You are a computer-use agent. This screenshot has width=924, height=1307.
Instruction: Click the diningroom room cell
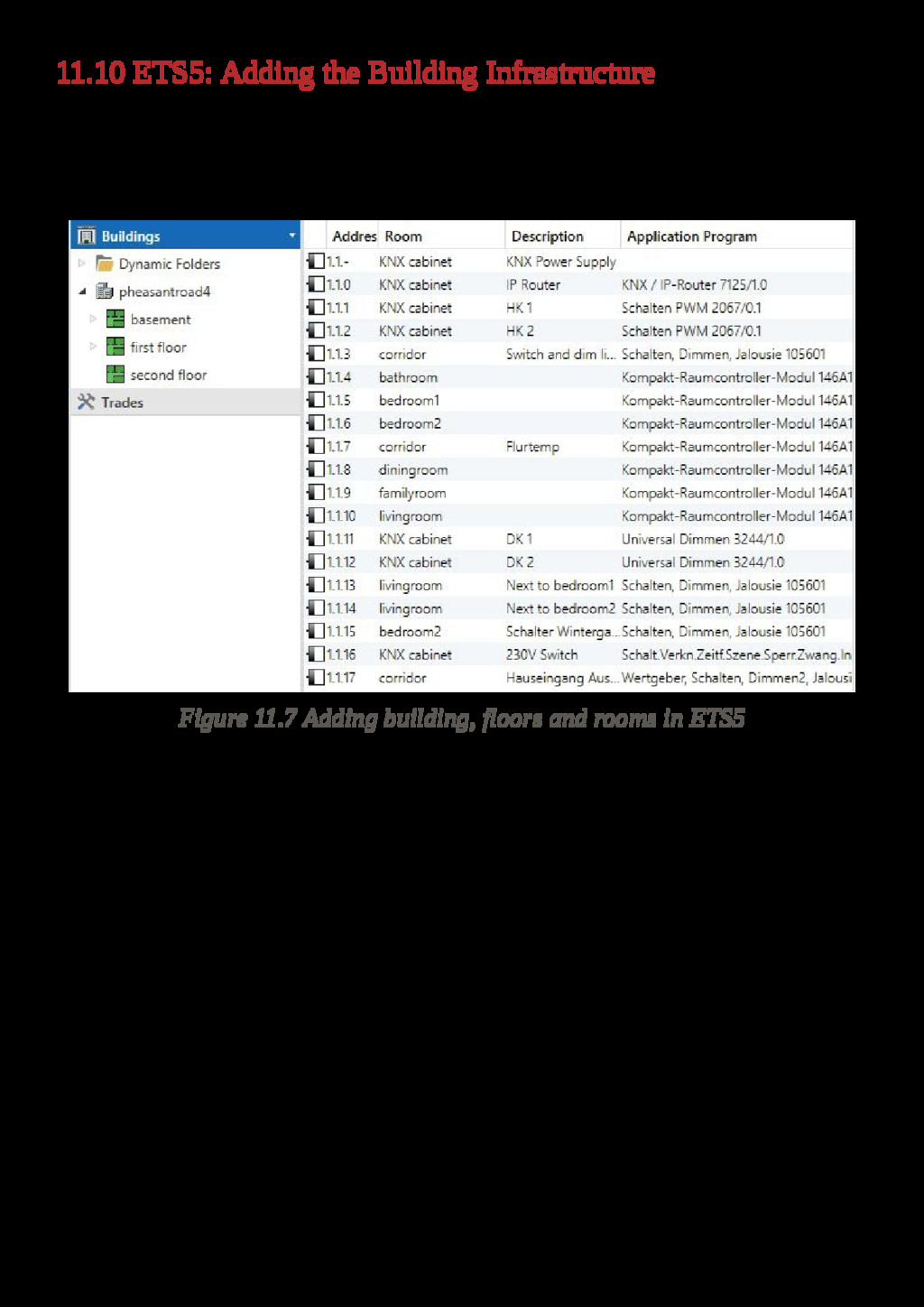413,470
